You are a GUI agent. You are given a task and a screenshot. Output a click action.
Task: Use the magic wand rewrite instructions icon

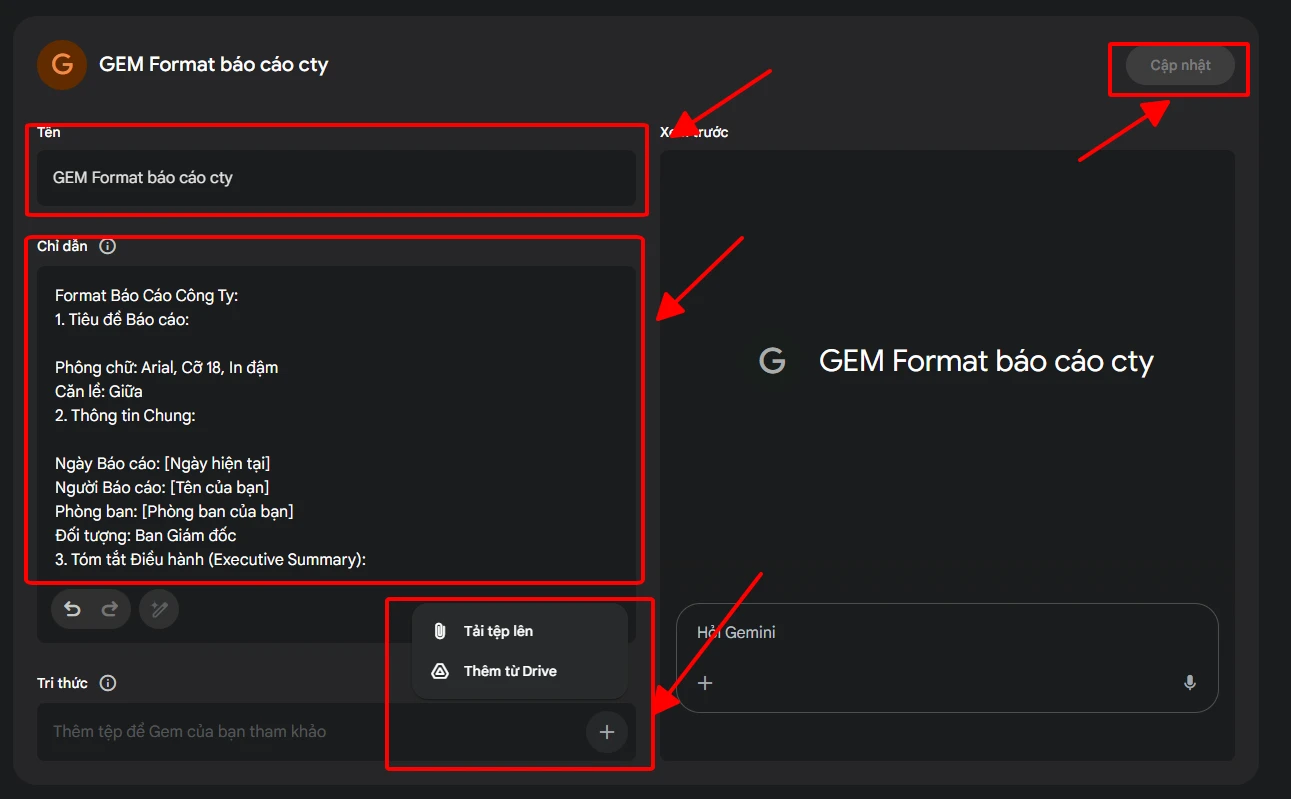pos(159,609)
